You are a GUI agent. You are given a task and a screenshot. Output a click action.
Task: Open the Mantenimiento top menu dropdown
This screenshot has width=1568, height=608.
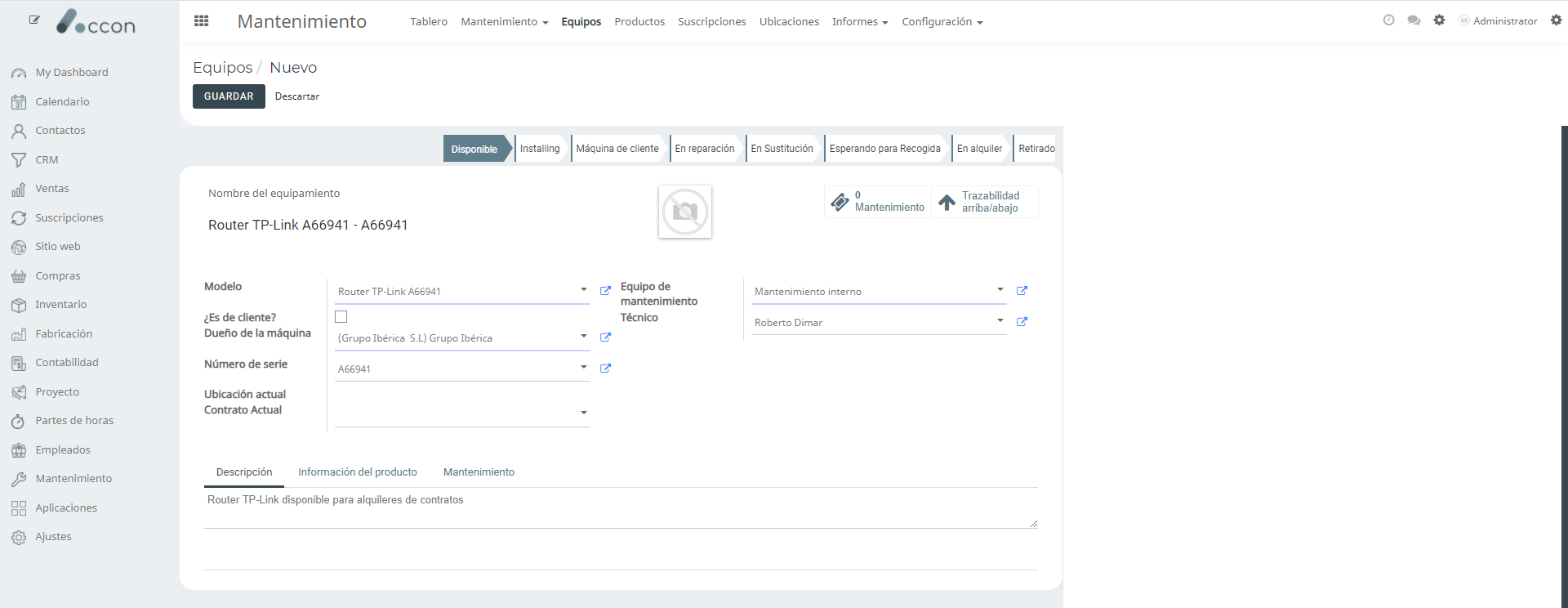504,22
